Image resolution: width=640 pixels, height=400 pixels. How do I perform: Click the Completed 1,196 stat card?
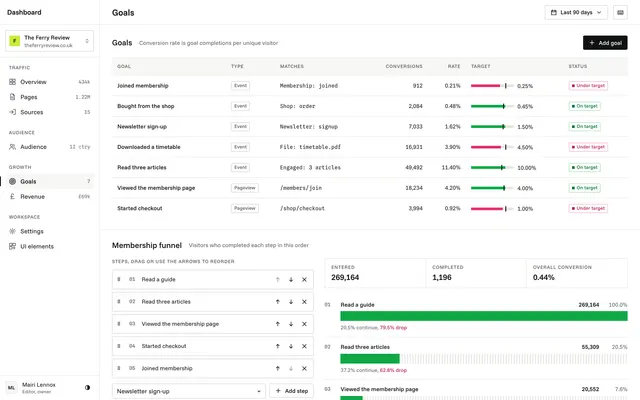click(x=476, y=273)
